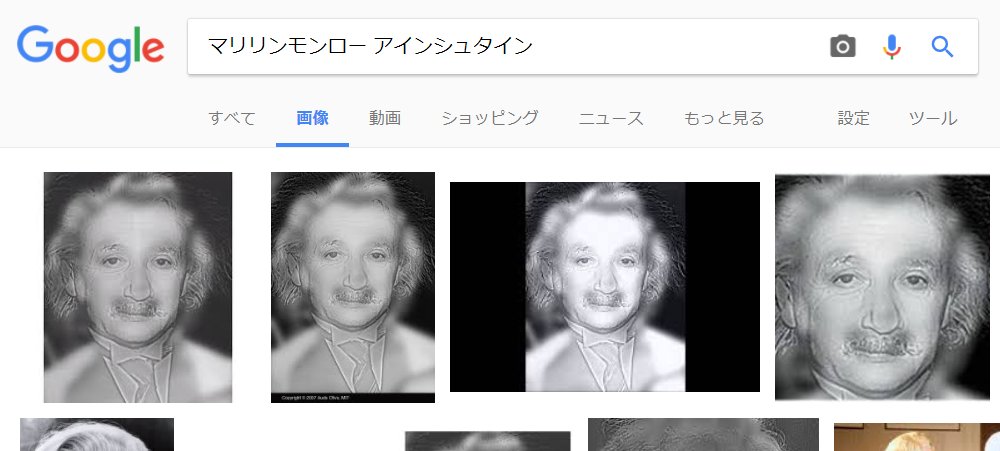The width and height of the screenshot is (1000, 451).
Task: Open the 動画 tab
Action: tap(385, 118)
